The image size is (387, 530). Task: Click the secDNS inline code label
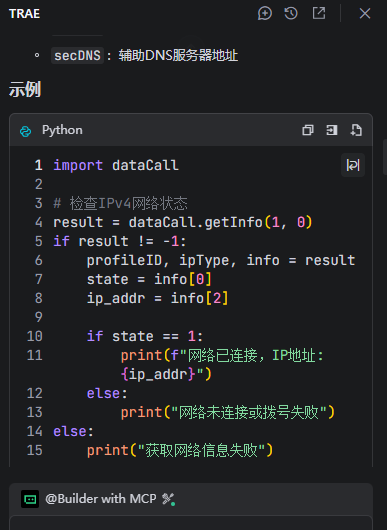pyautogui.click(x=77, y=55)
